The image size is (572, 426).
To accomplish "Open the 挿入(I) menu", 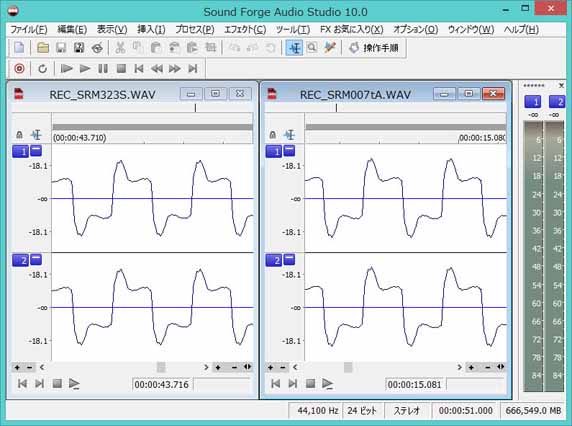I will pyautogui.click(x=151, y=30).
